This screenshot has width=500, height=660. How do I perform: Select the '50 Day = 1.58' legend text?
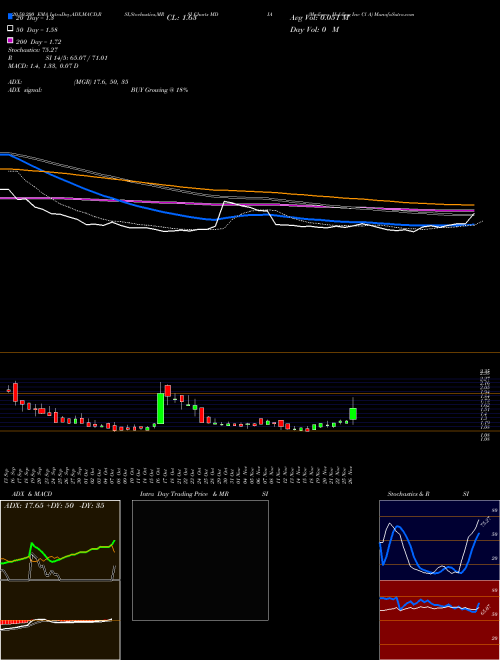(x=37, y=29)
